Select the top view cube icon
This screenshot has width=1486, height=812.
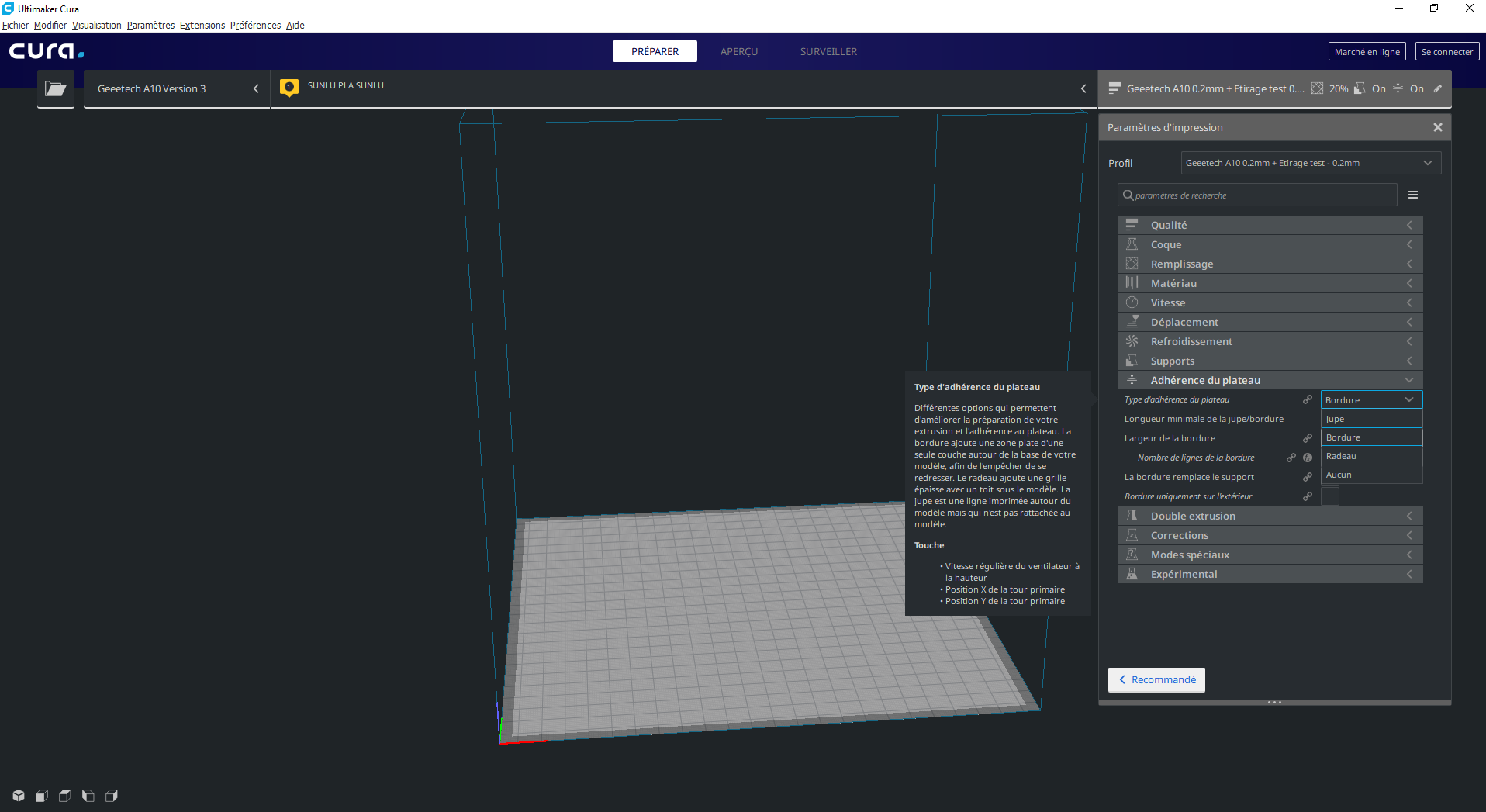tap(65, 796)
